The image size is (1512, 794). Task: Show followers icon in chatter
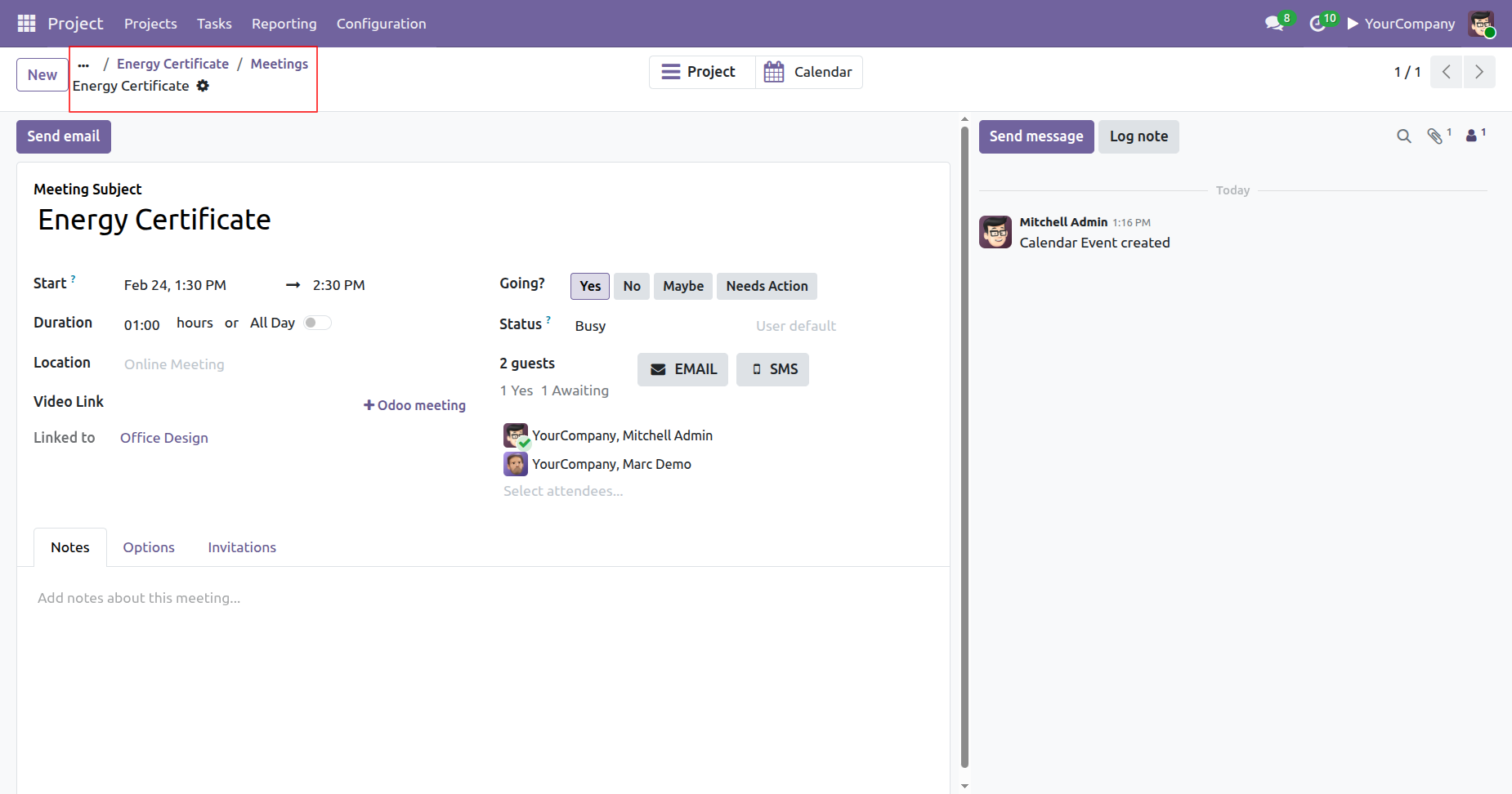coord(1472,136)
